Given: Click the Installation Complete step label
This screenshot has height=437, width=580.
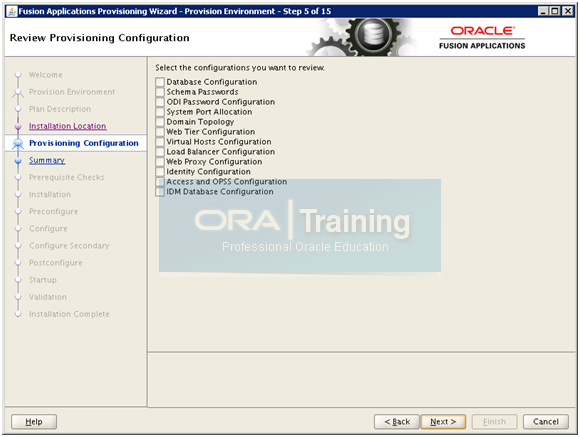Looking at the screenshot, I should (x=69, y=314).
